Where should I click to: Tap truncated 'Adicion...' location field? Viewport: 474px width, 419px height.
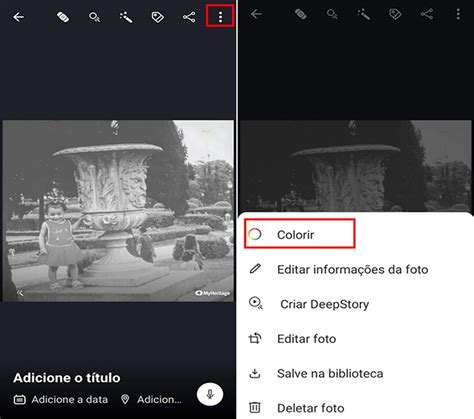[x=159, y=399]
